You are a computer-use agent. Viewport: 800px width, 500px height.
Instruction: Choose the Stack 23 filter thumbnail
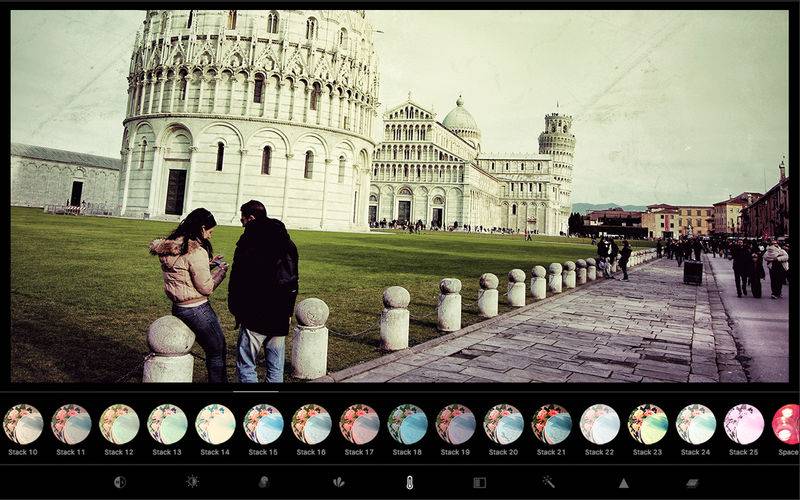point(647,424)
